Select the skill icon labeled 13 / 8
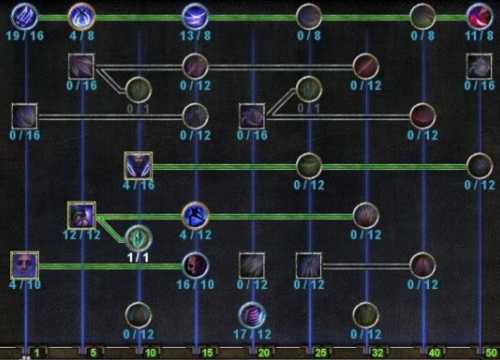The image size is (500, 360). point(195,17)
